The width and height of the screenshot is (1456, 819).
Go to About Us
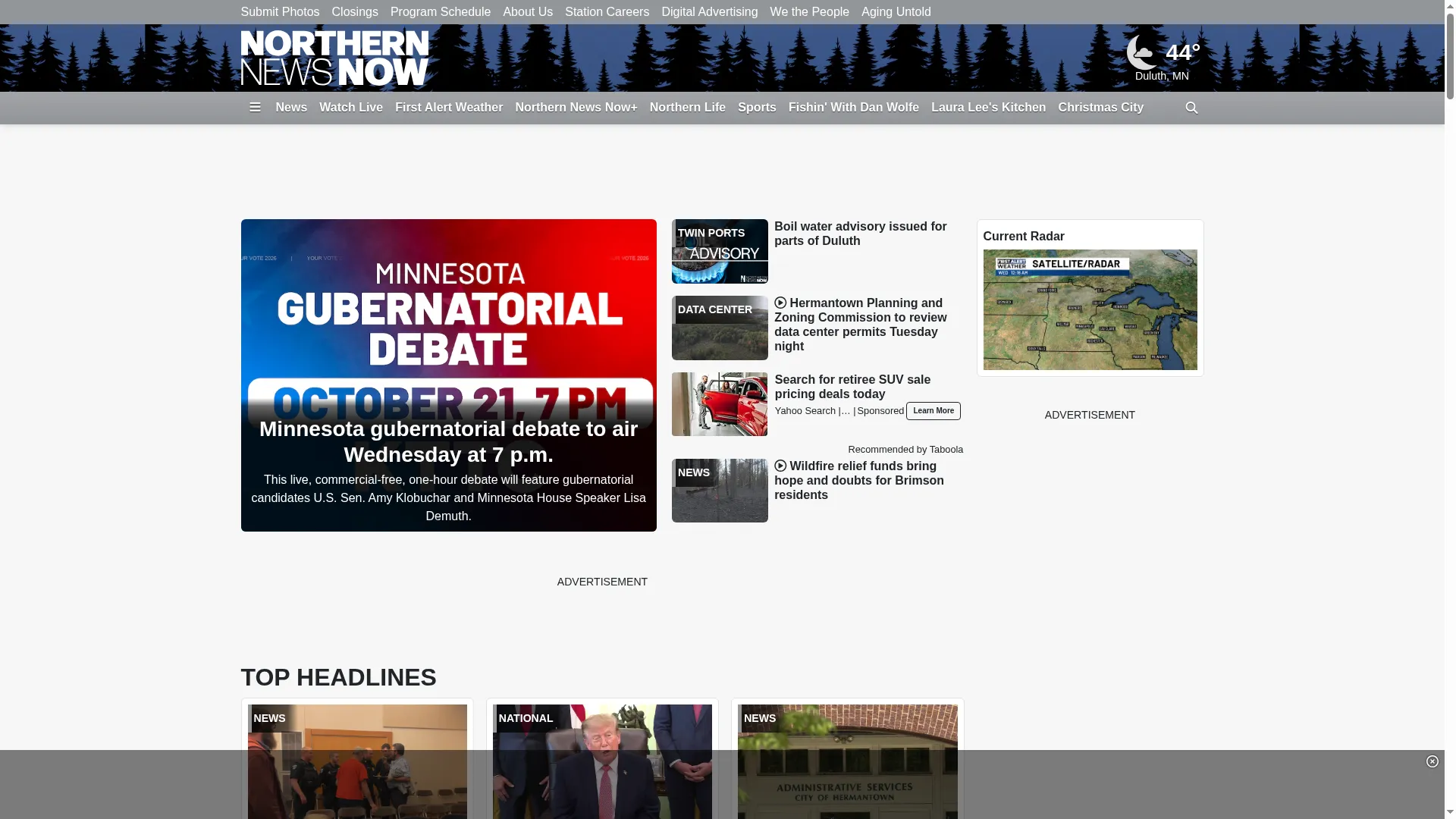click(528, 12)
